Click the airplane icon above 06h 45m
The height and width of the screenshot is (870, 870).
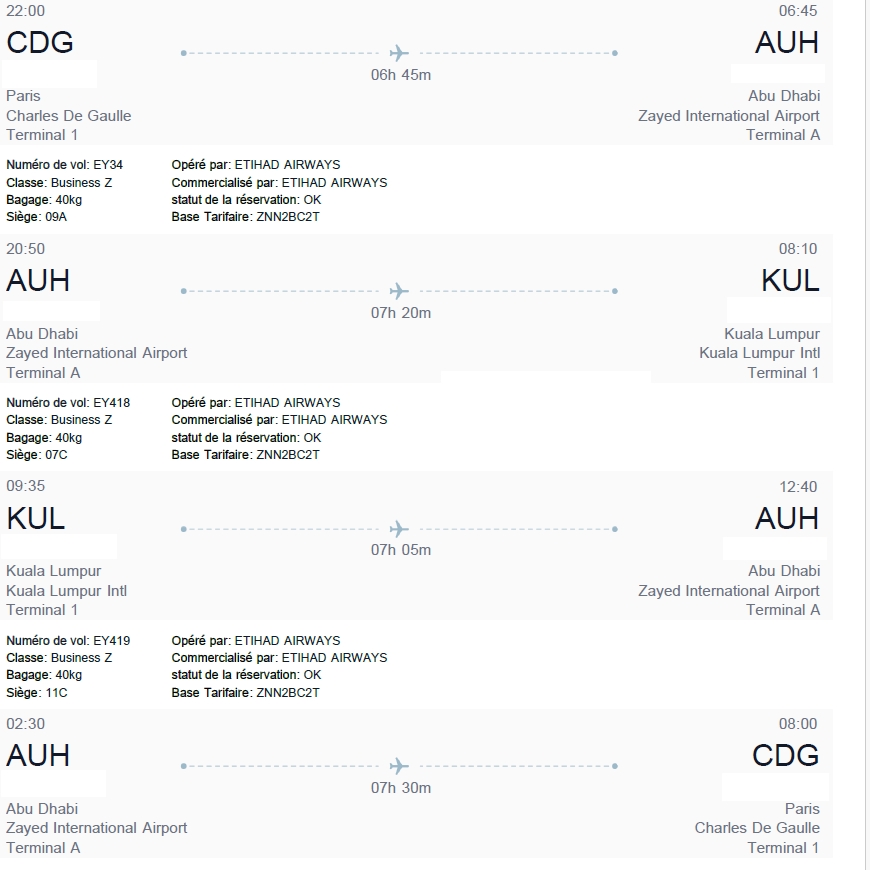point(400,53)
